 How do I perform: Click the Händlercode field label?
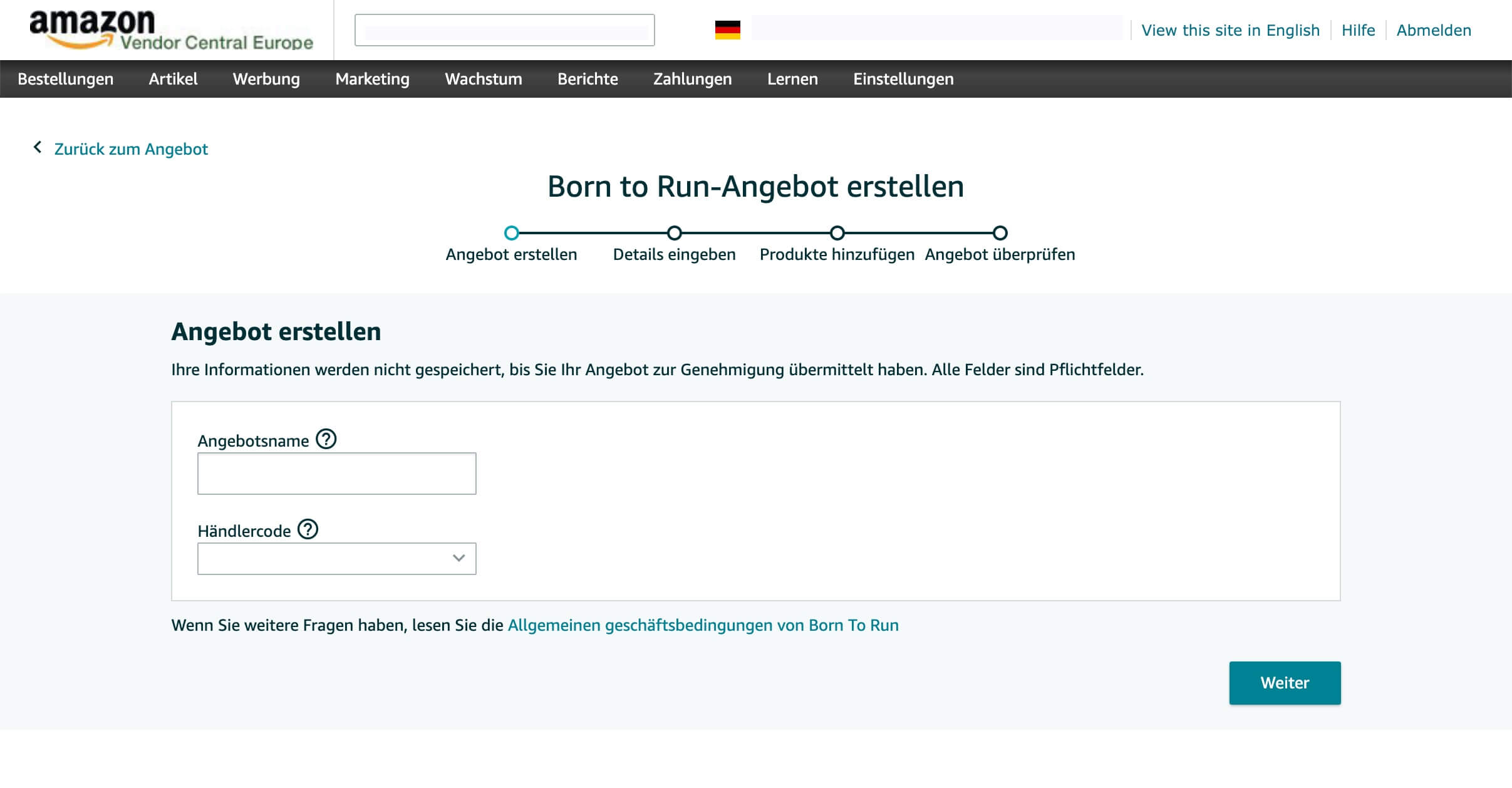click(244, 531)
